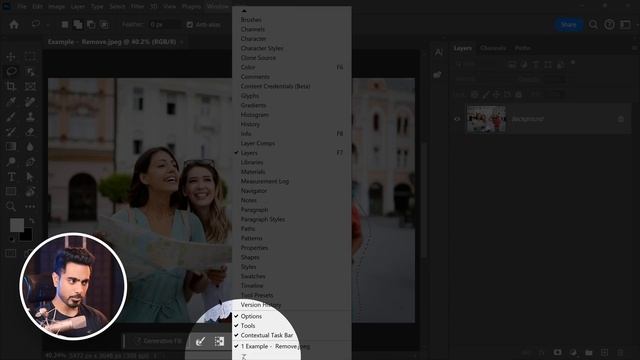Open the Search magnifier icon near Share
The image size is (640, 360).
click(x=593, y=25)
